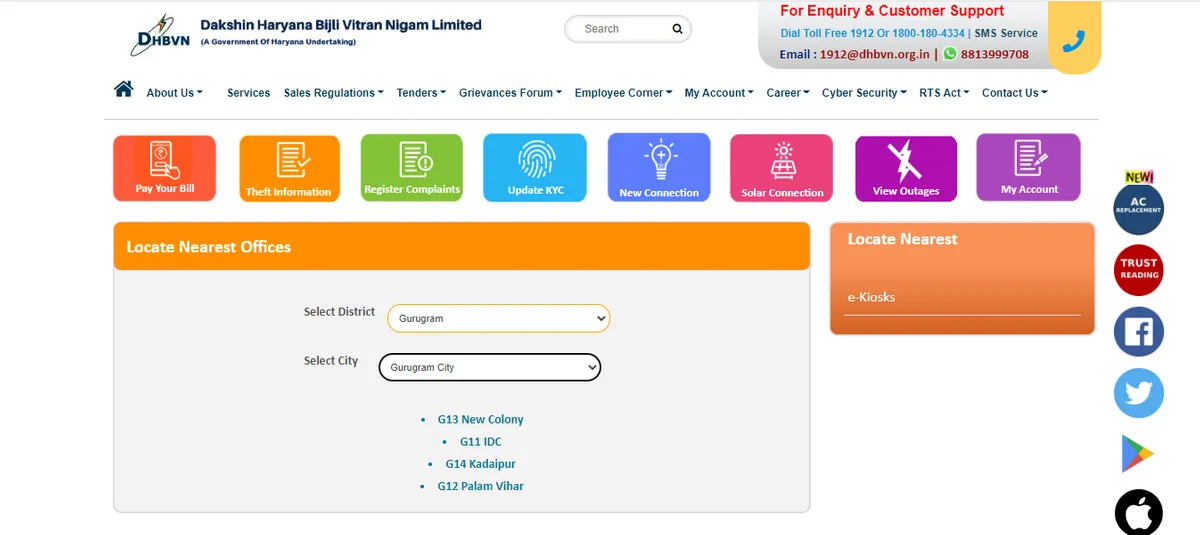
Task: Expand the About Us menu
Action: 174,93
